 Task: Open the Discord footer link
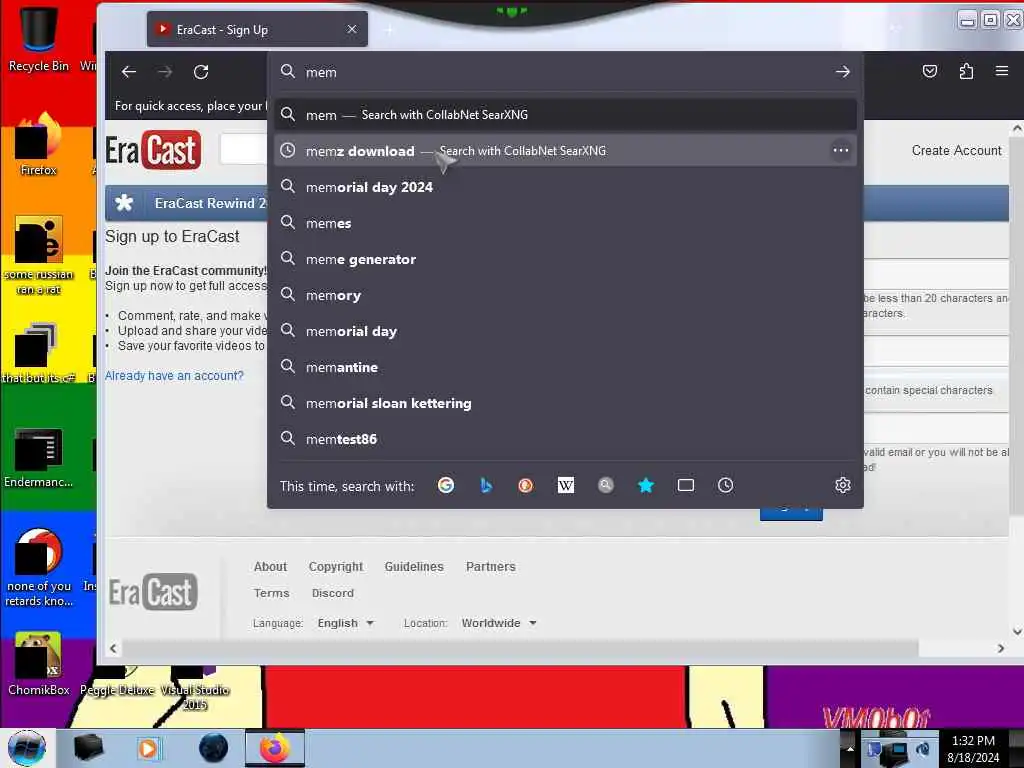pos(332,593)
